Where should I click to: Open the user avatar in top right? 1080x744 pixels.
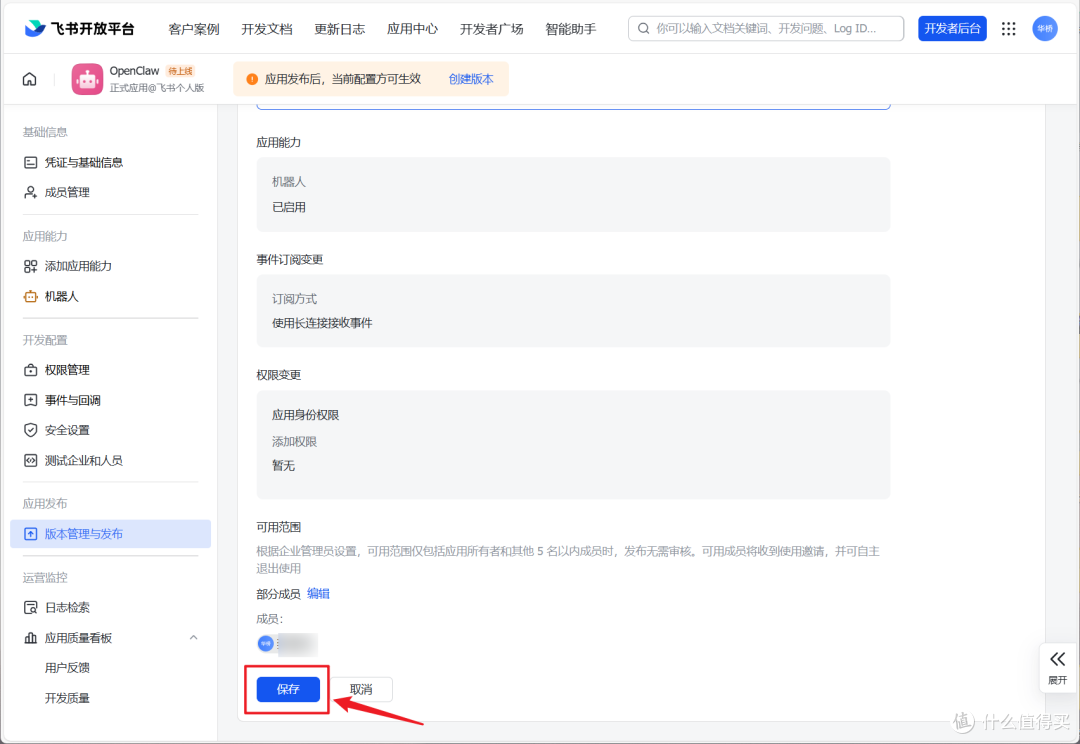[1045, 28]
